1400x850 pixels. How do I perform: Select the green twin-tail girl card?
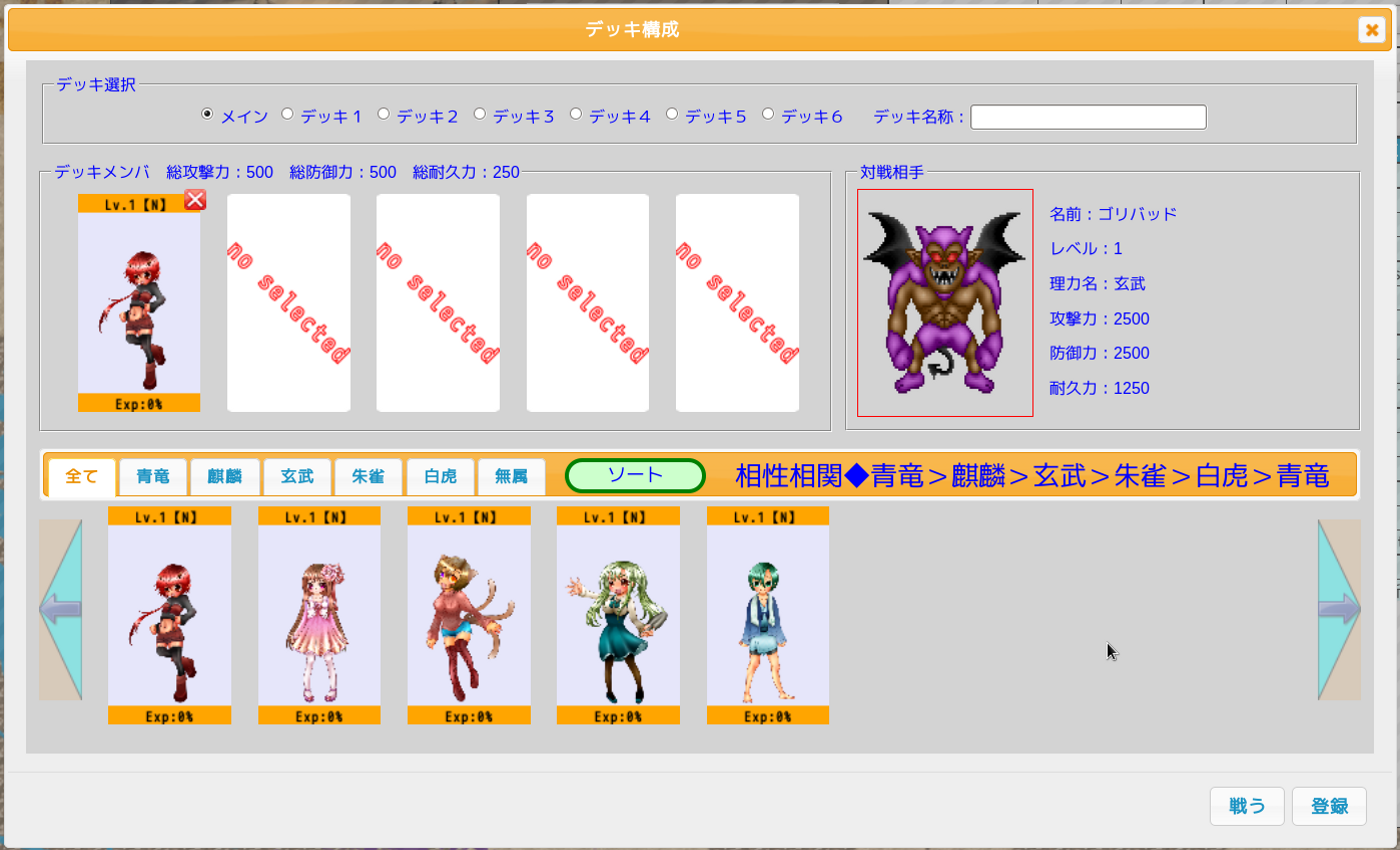pyautogui.click(x=618, y=615)
